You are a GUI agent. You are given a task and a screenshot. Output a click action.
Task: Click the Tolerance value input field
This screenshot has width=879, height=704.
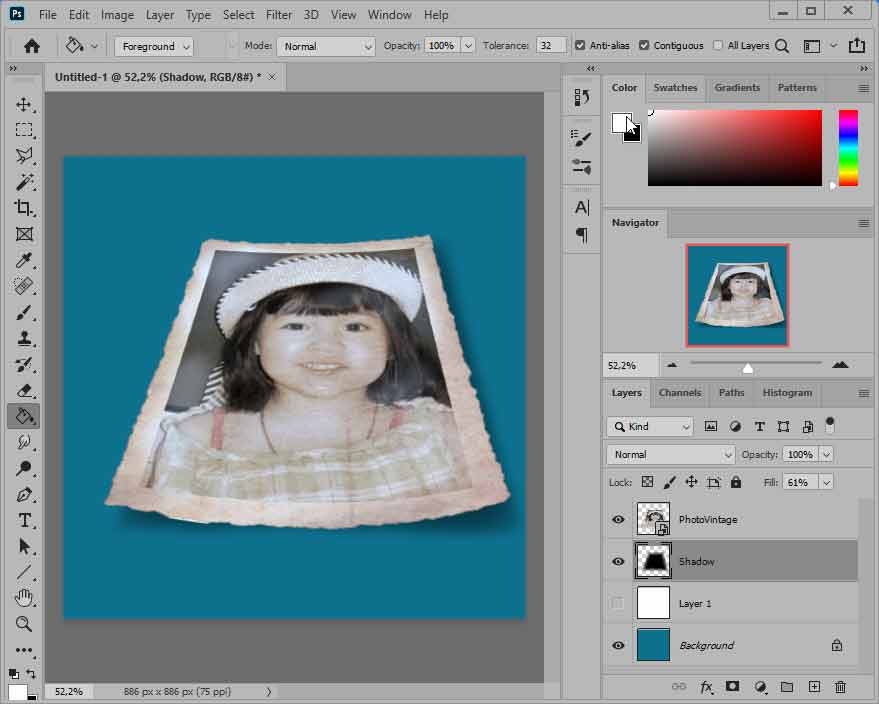[x=551, y=46]
